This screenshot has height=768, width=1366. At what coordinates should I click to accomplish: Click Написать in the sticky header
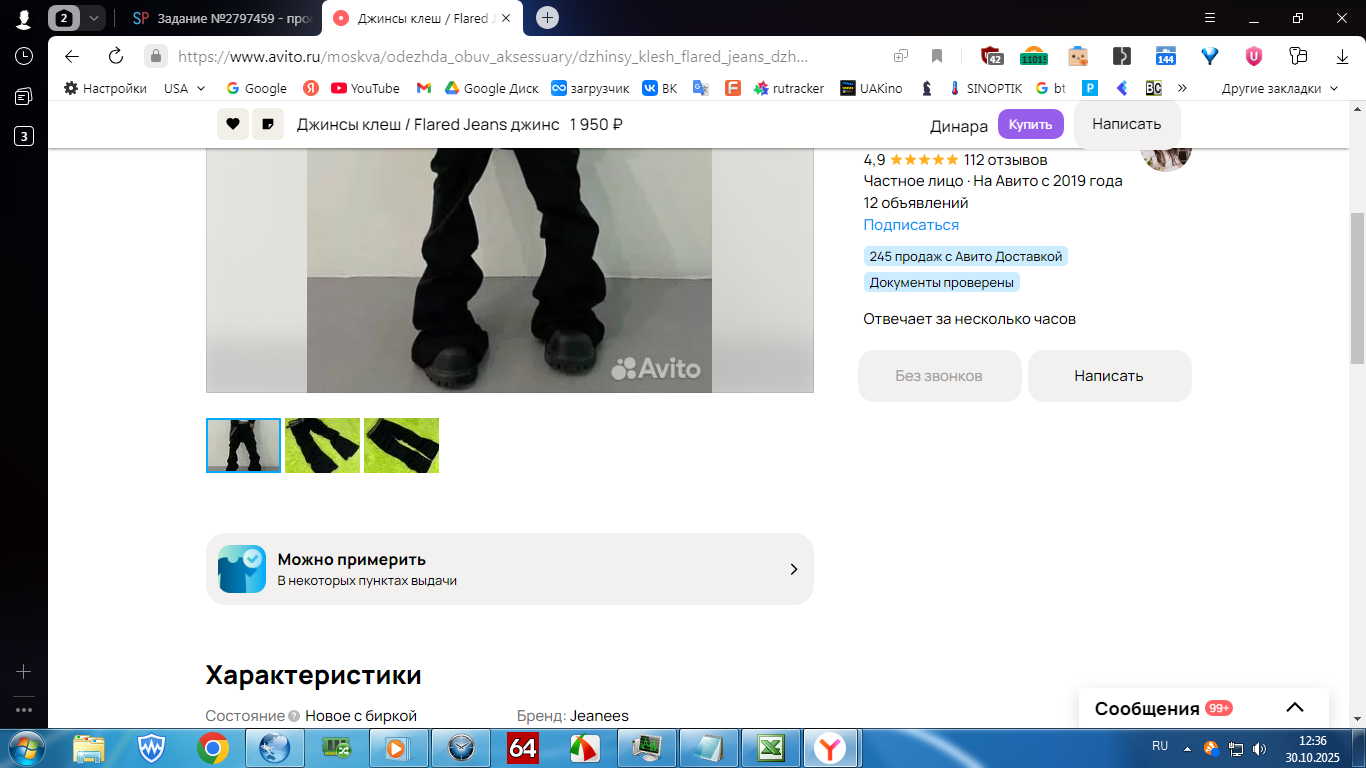[x=1127, y=124]
